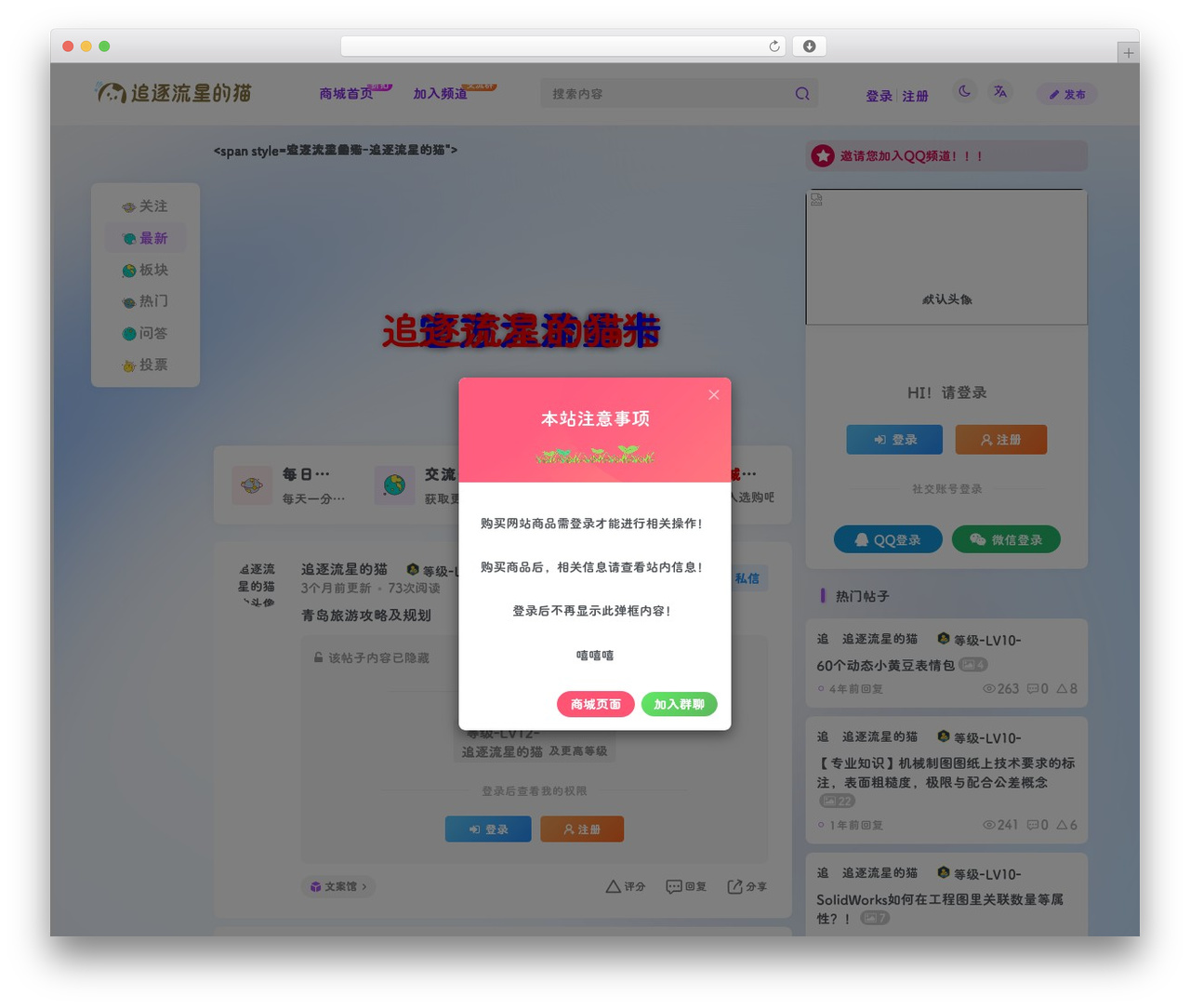1190x1008 pixels.
Task: Open post 青岛旅游攻略及规划
Action: point(366,616)
